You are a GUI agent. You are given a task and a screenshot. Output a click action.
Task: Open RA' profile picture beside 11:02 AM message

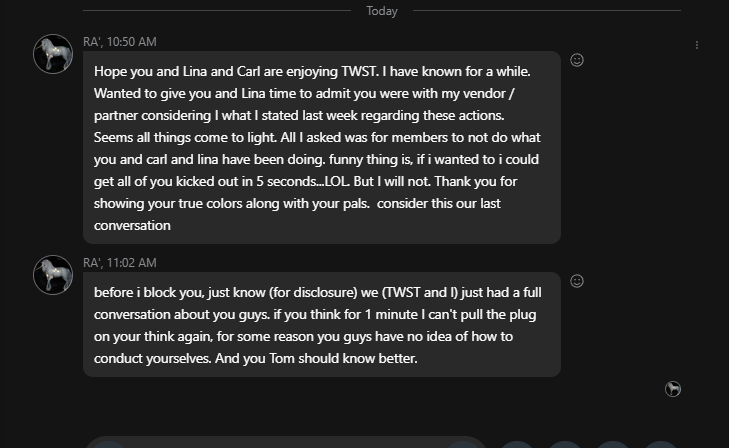coord(53,275)
